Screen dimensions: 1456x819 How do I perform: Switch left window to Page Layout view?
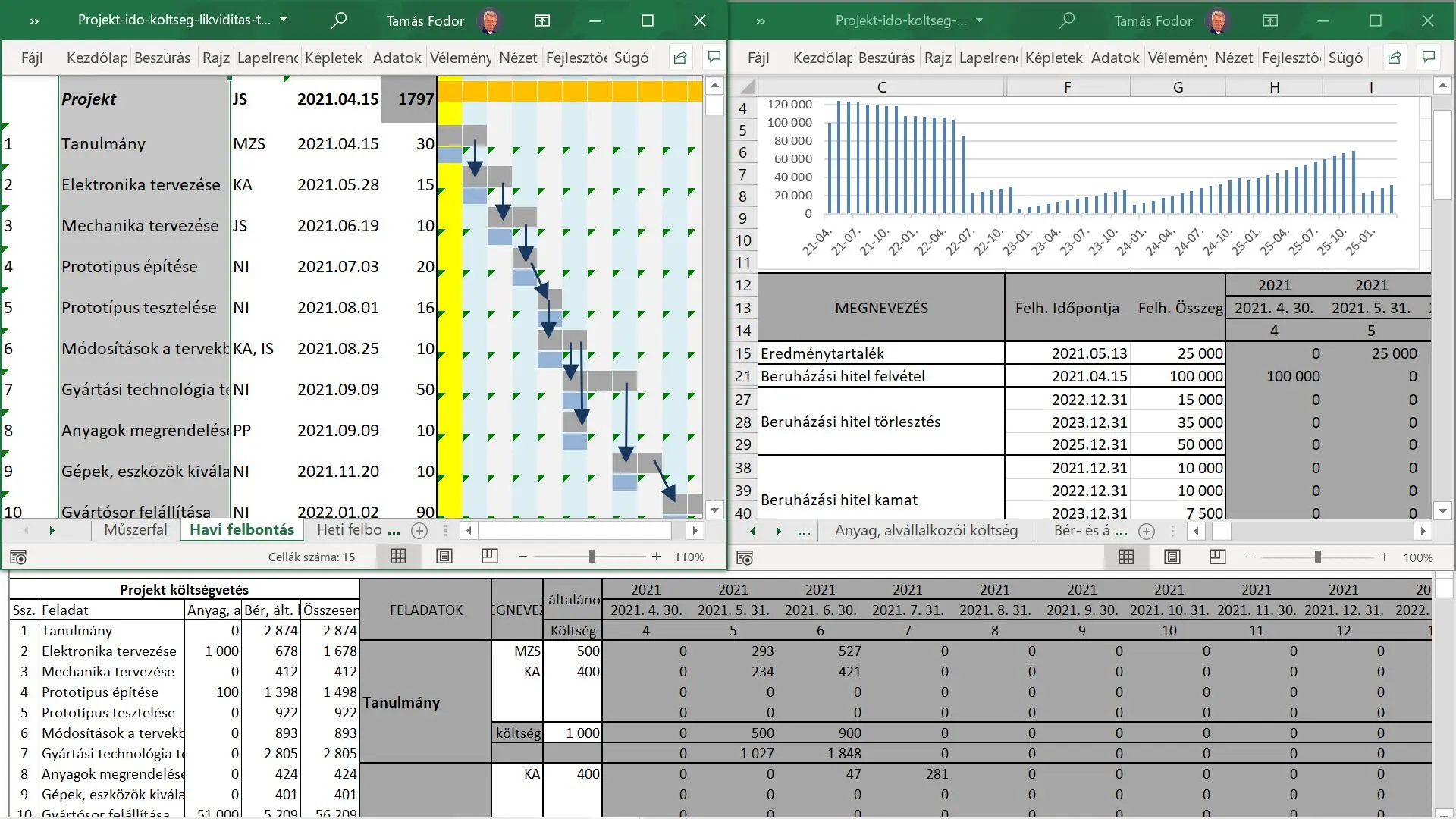click(444, 557)
